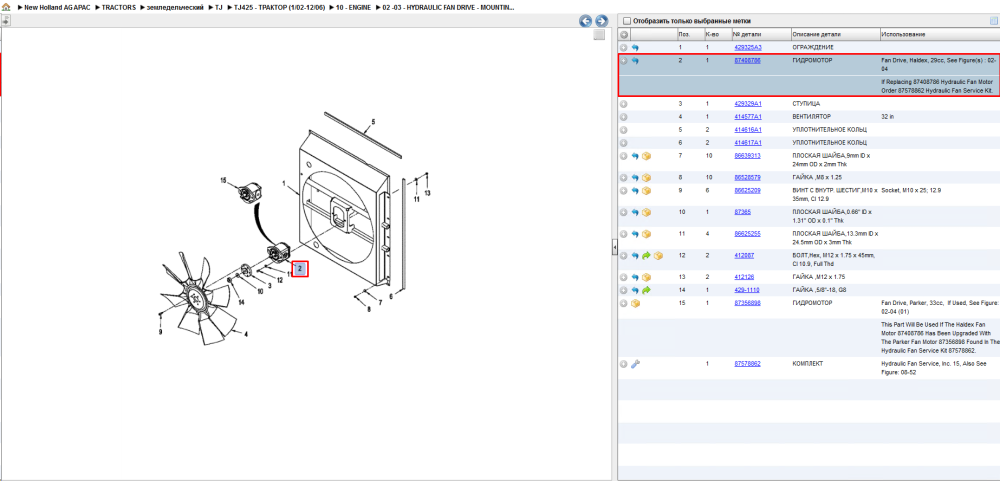Add part 86639313 with plus icon

(624, 156)
